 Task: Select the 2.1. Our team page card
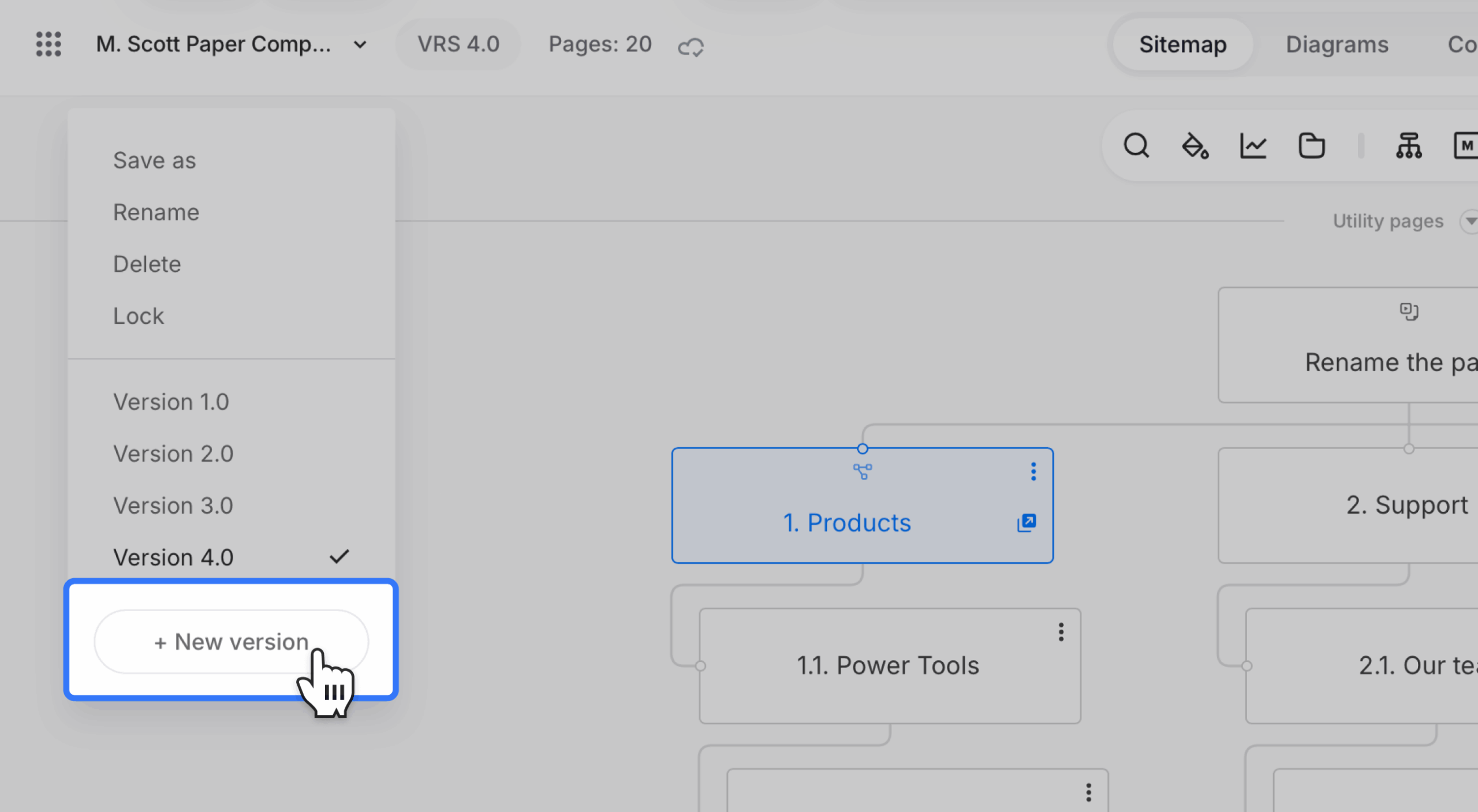pyautogui.click(x=1362, y=665)
